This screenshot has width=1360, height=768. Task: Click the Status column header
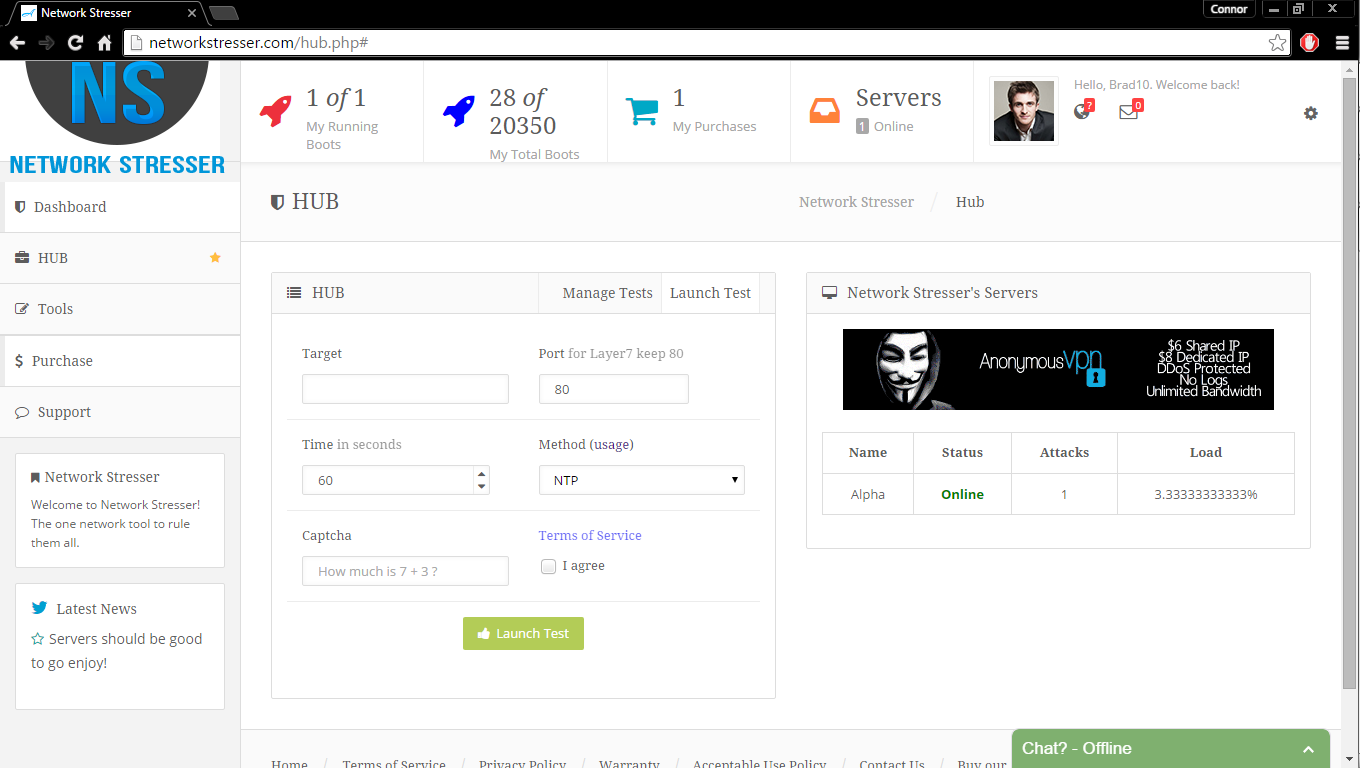(x=962, y=452)
